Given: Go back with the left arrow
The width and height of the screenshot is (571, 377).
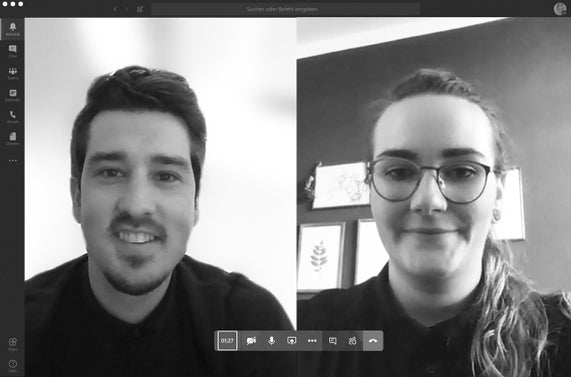Looking at the screenshot, I should coord(115,9).
